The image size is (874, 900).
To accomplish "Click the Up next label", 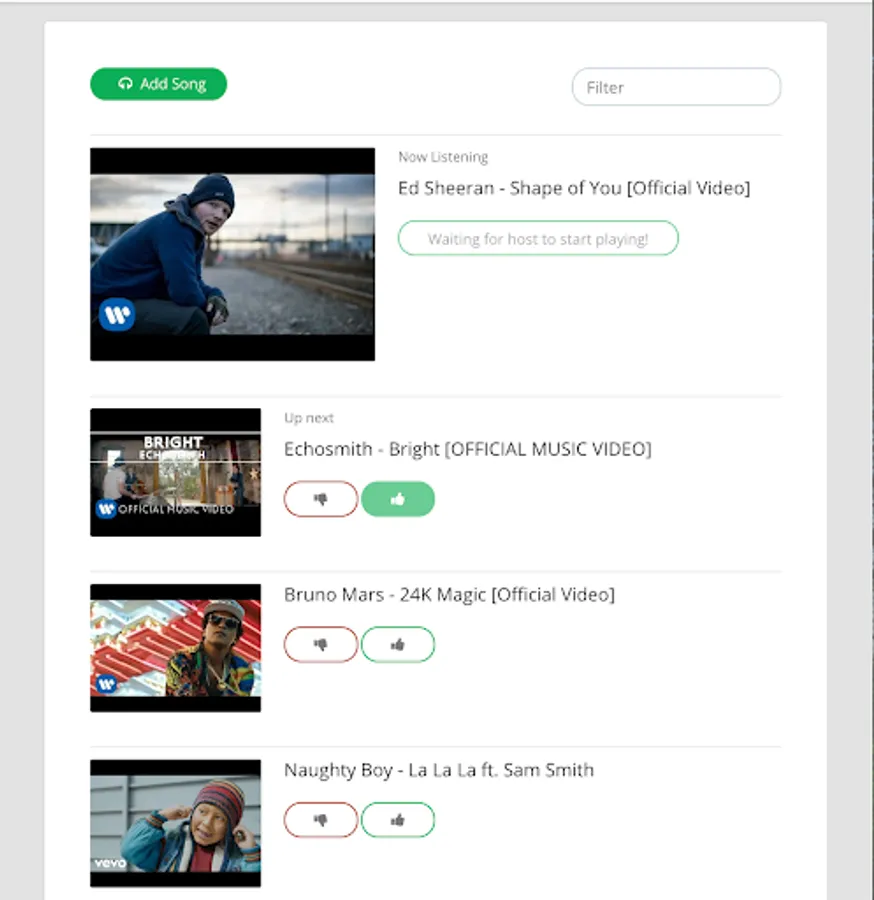I will tap(309, 418).
